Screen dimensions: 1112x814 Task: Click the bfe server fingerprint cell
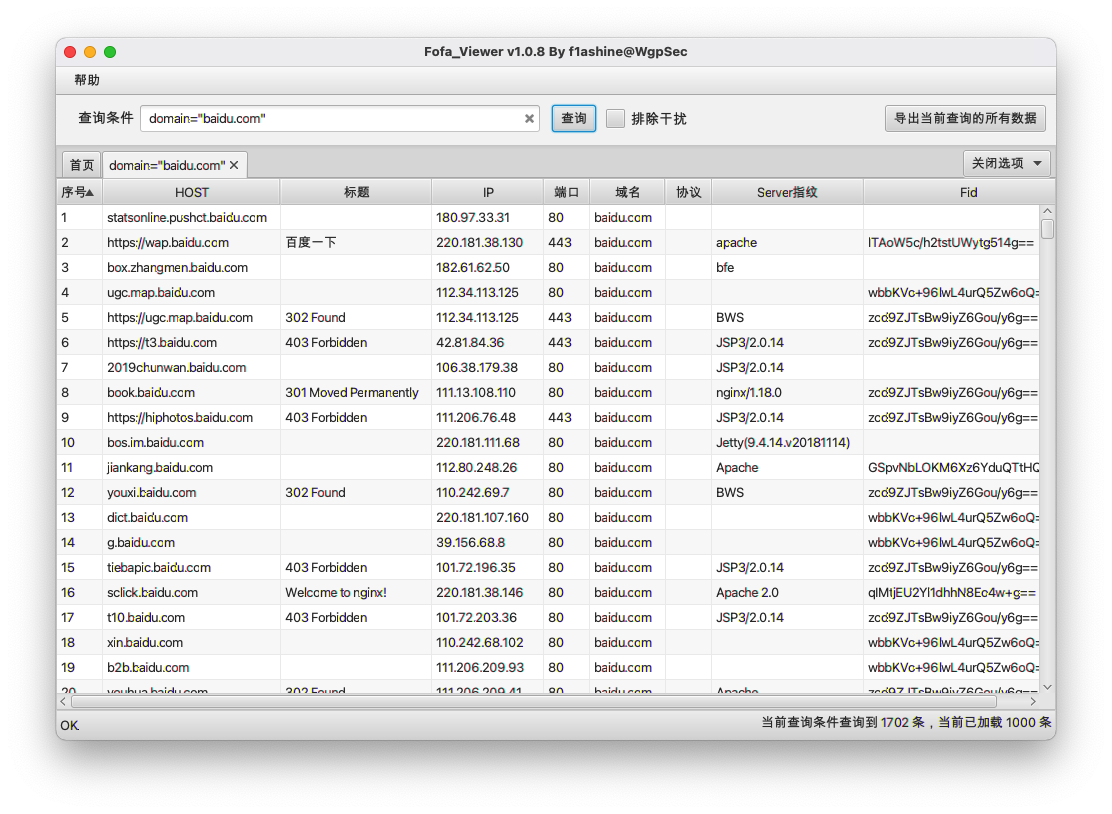coord(725,267)
